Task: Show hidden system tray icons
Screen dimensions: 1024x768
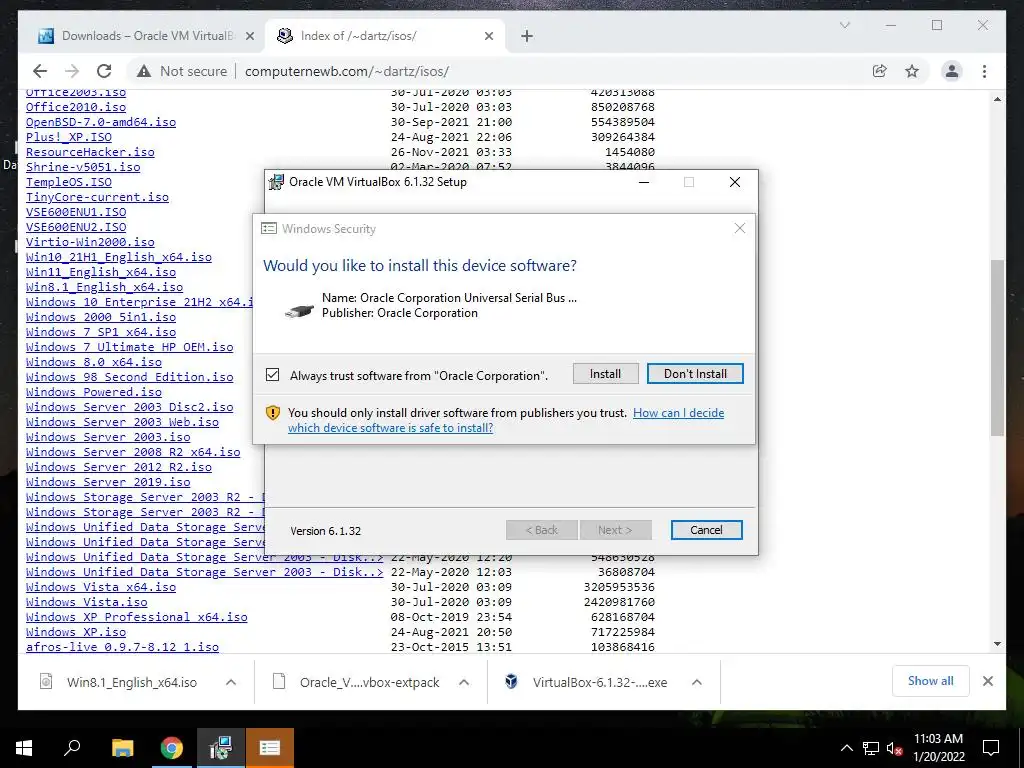Action: (x=846, y=748)
